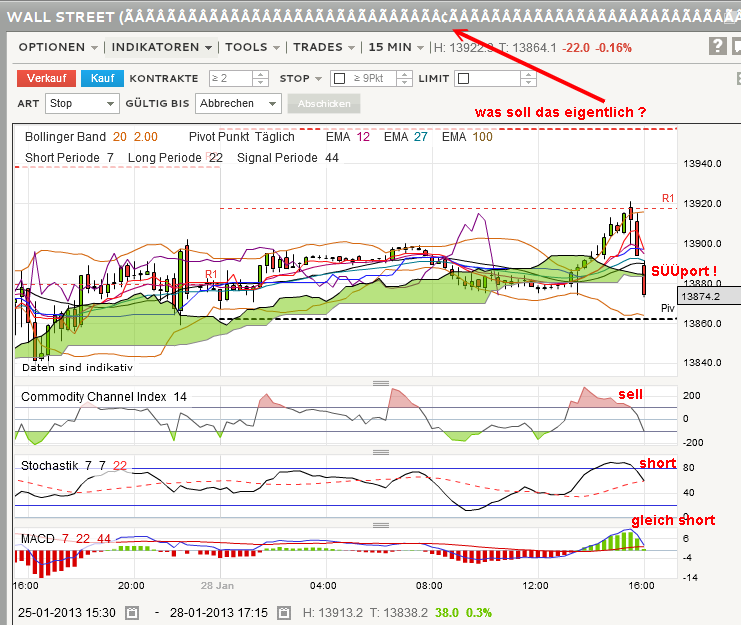This screenshot has width=741, height=625.
Task: Click the EMA 12 indicator label
Action: click(348, 137)
